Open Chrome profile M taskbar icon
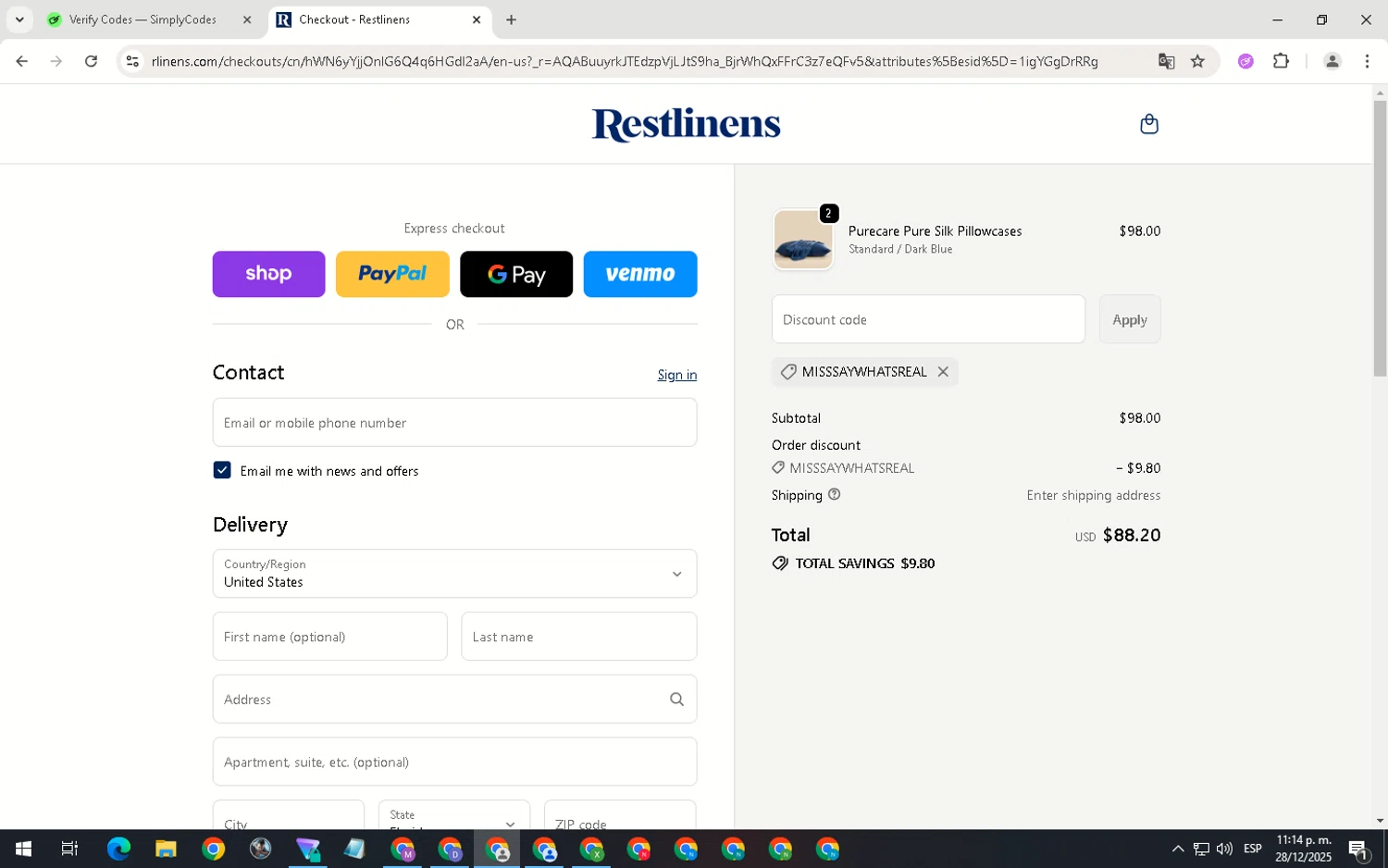Image resolution: width=1388 pixels, height=868 pixels. pyautogui.click(x=403, y=849)
